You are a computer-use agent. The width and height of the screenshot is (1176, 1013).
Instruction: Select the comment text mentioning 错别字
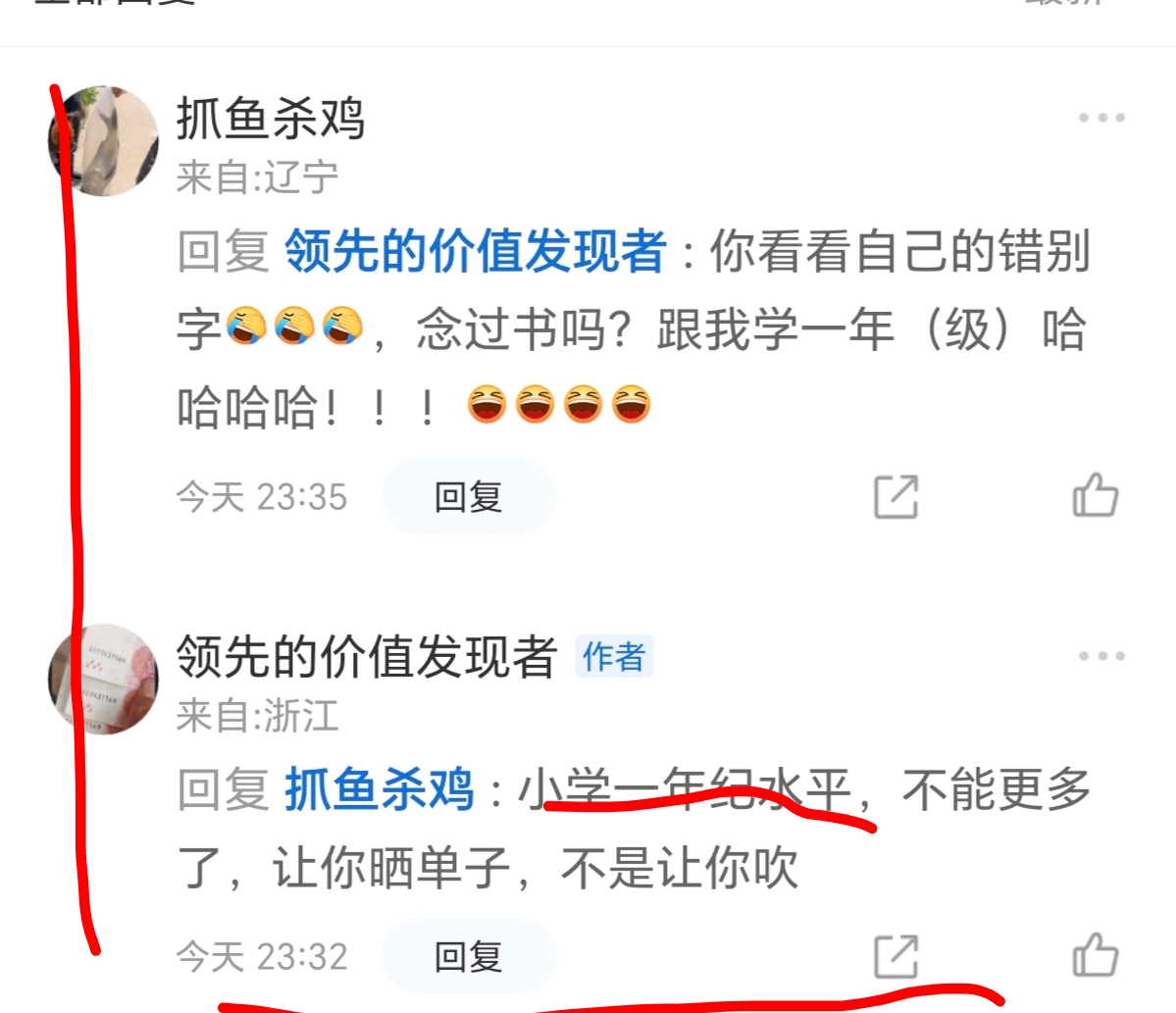tap(634, 329)
